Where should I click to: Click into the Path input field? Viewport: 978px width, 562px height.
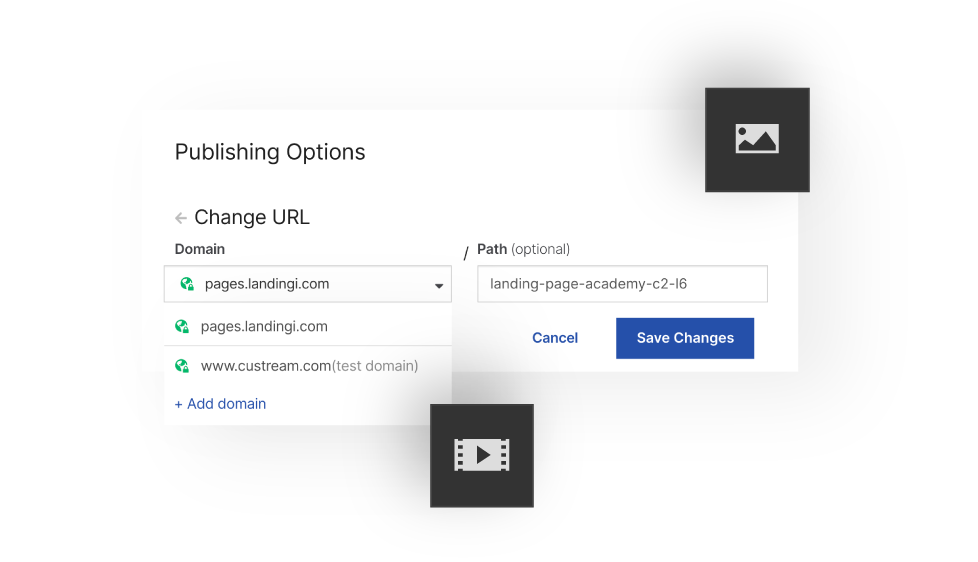click(x=622, y=284)
